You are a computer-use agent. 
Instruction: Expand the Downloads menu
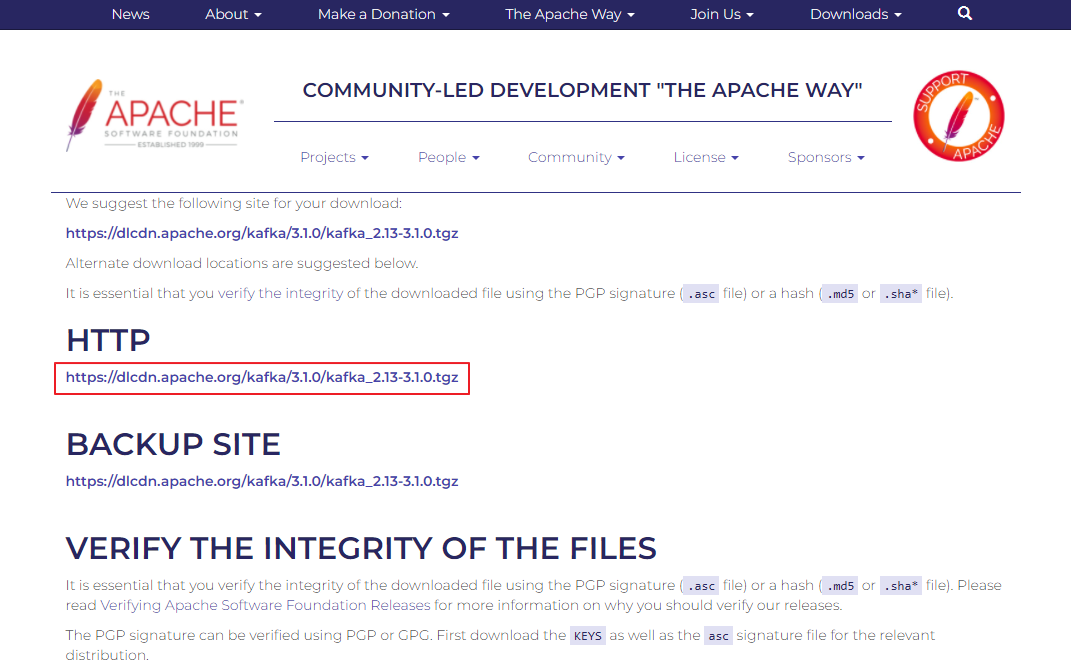click(855, 14)
